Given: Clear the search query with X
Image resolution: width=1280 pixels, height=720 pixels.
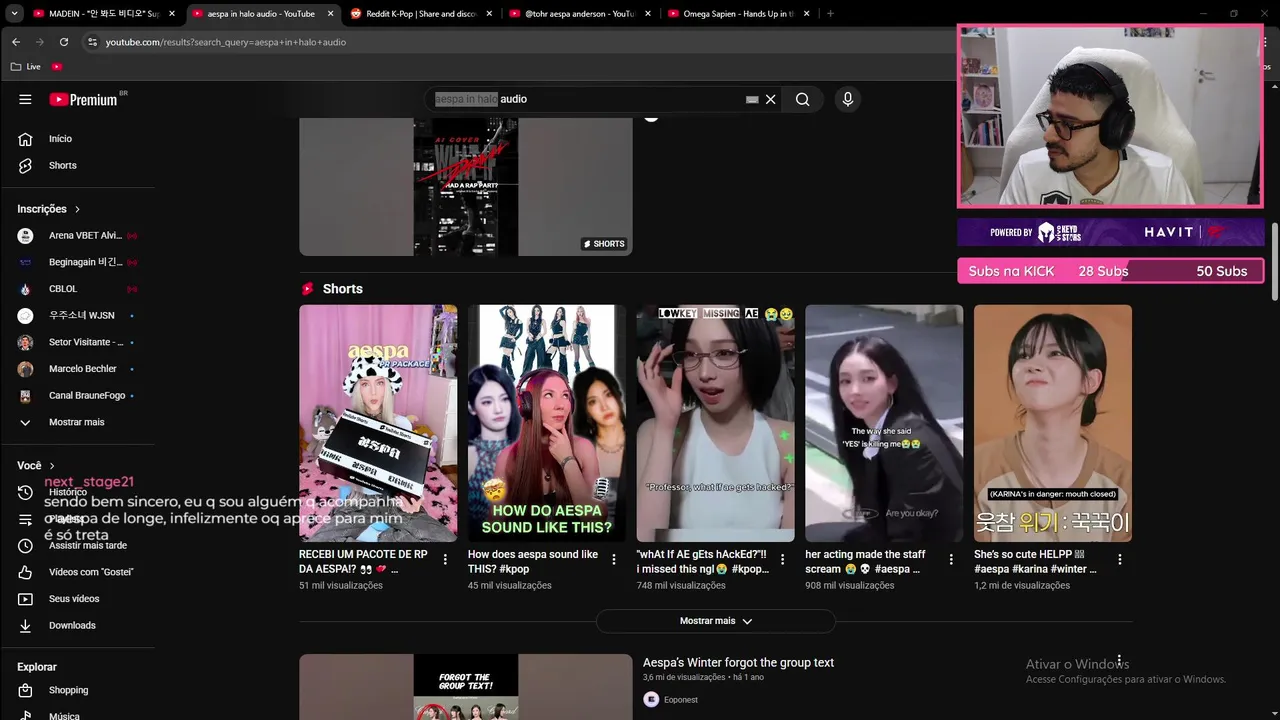Looking at the screenshot, I should coord(771,99).
